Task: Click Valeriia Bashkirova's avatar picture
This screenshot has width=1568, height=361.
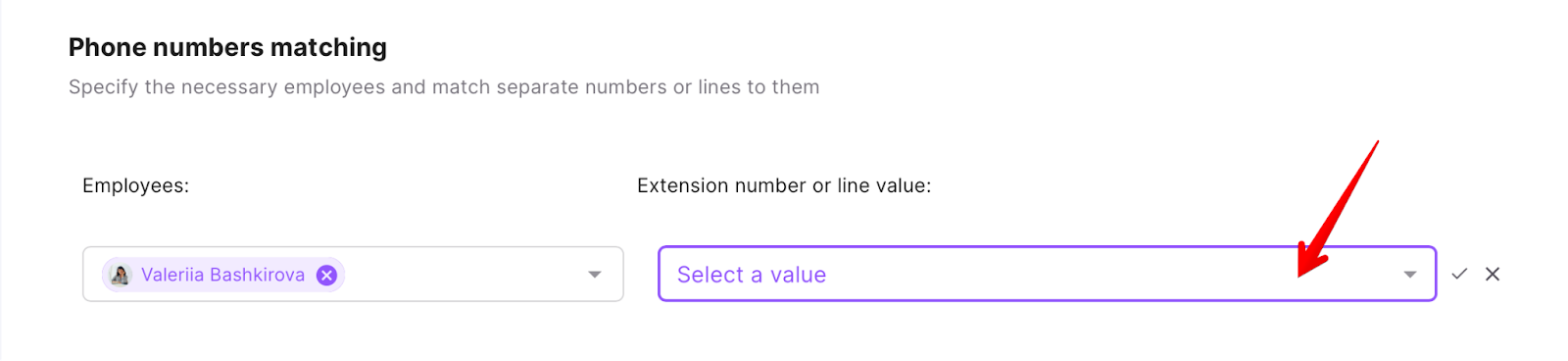Action: pos(121,275)
